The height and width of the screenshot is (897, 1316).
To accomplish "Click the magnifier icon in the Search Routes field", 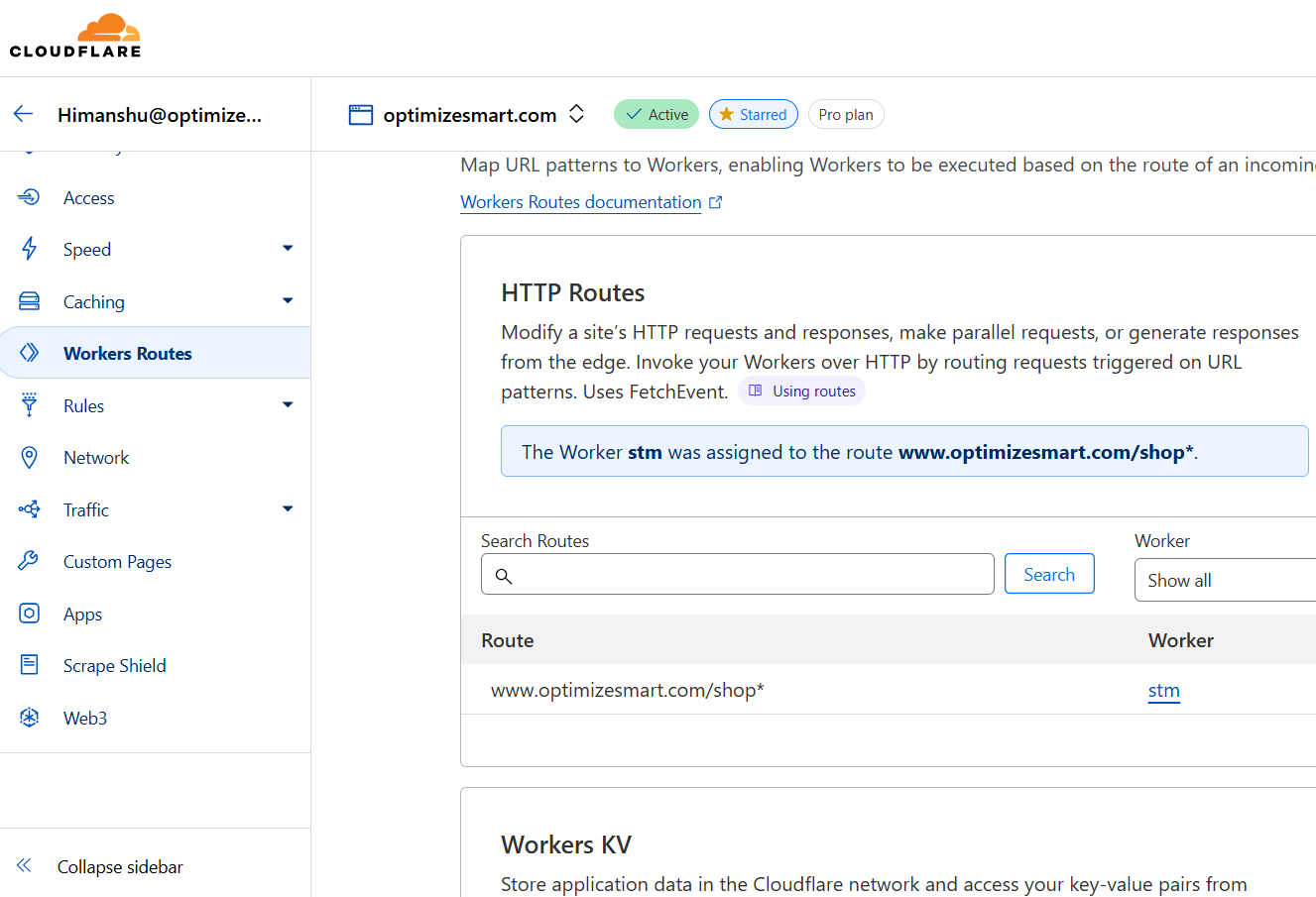I will (504, 576).
